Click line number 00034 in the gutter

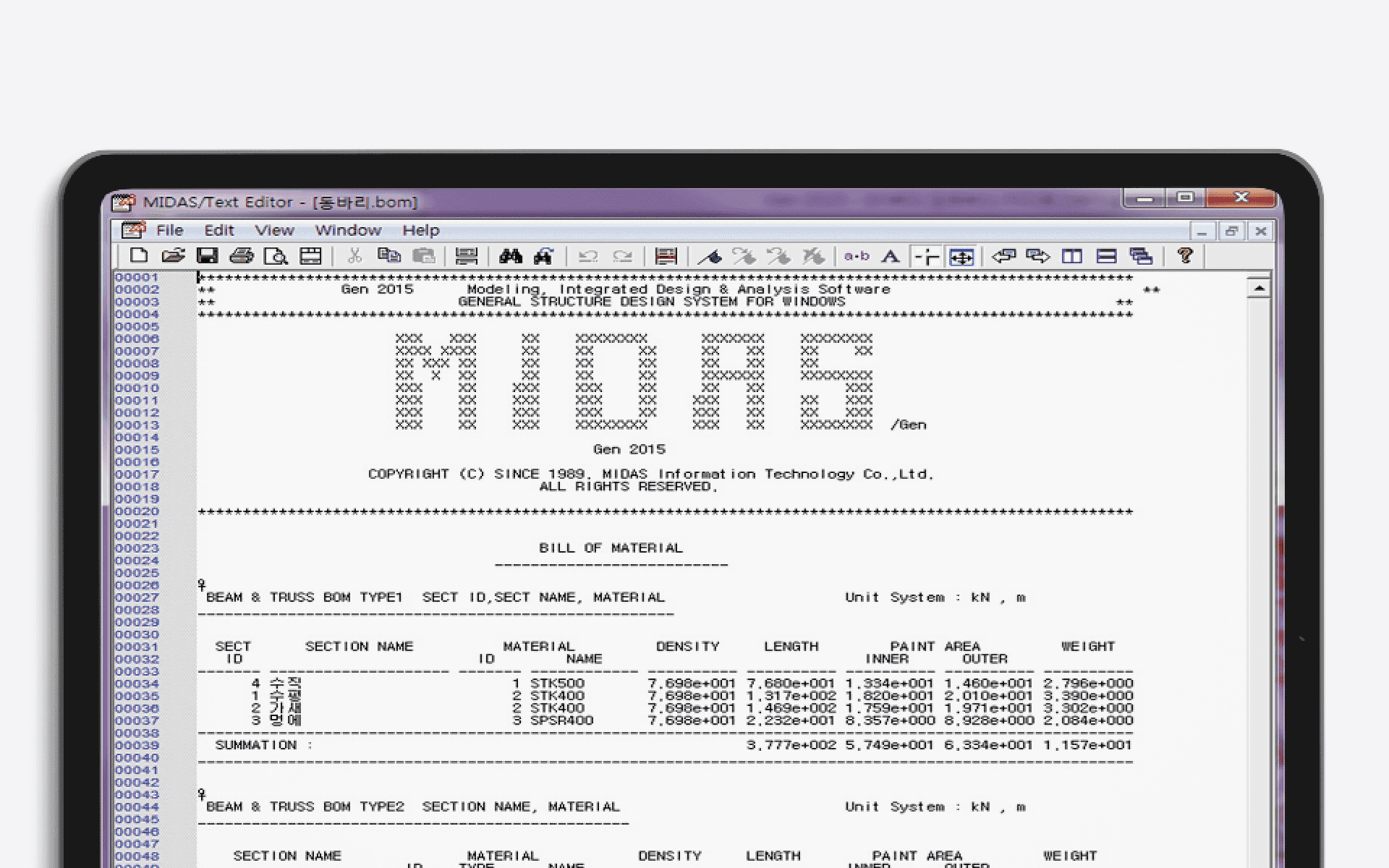coord(137,684)
